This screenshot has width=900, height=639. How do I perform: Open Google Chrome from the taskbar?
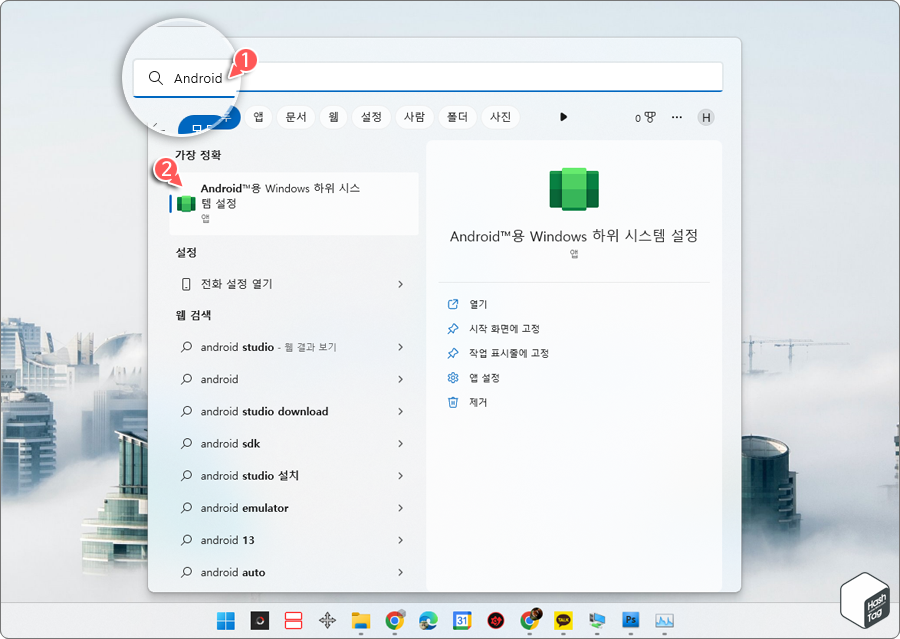coord(394,620)
